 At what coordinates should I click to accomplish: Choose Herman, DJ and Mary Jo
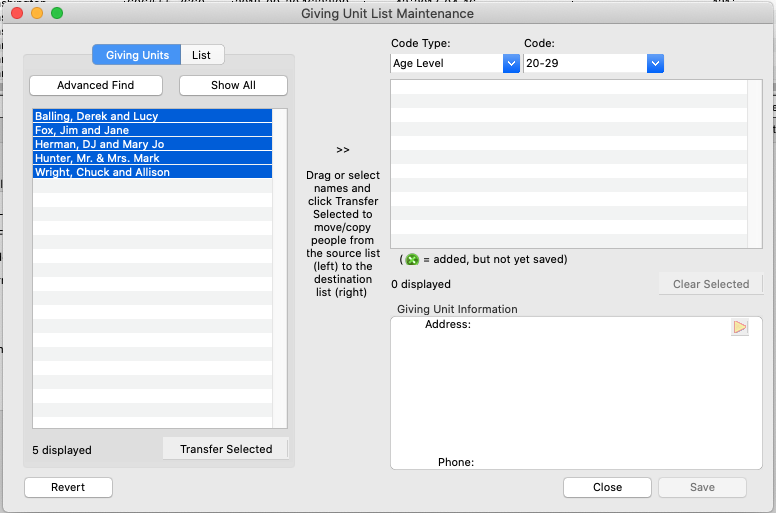point(152,144)
